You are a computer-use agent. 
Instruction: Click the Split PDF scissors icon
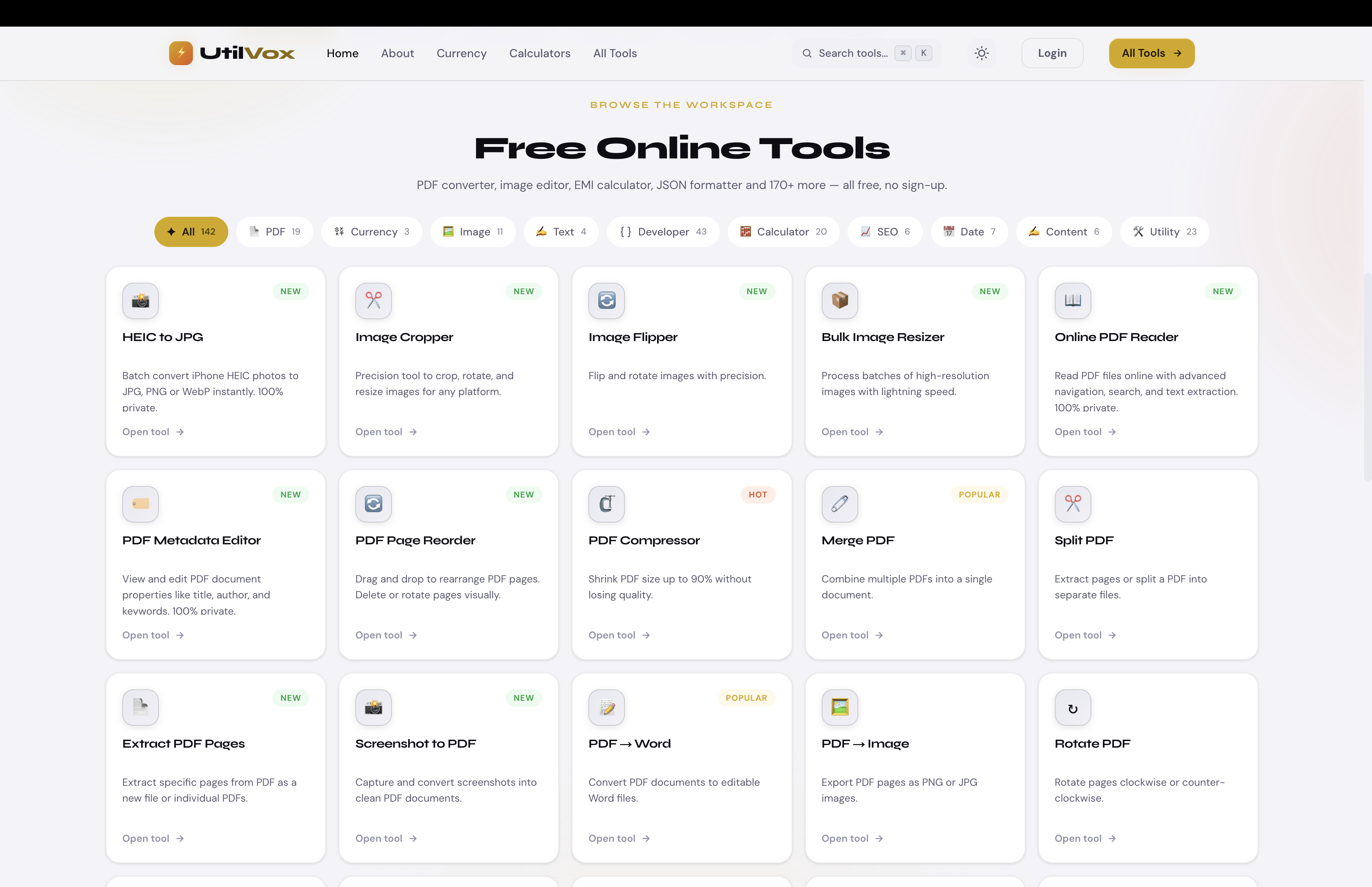pos(1073,504)
